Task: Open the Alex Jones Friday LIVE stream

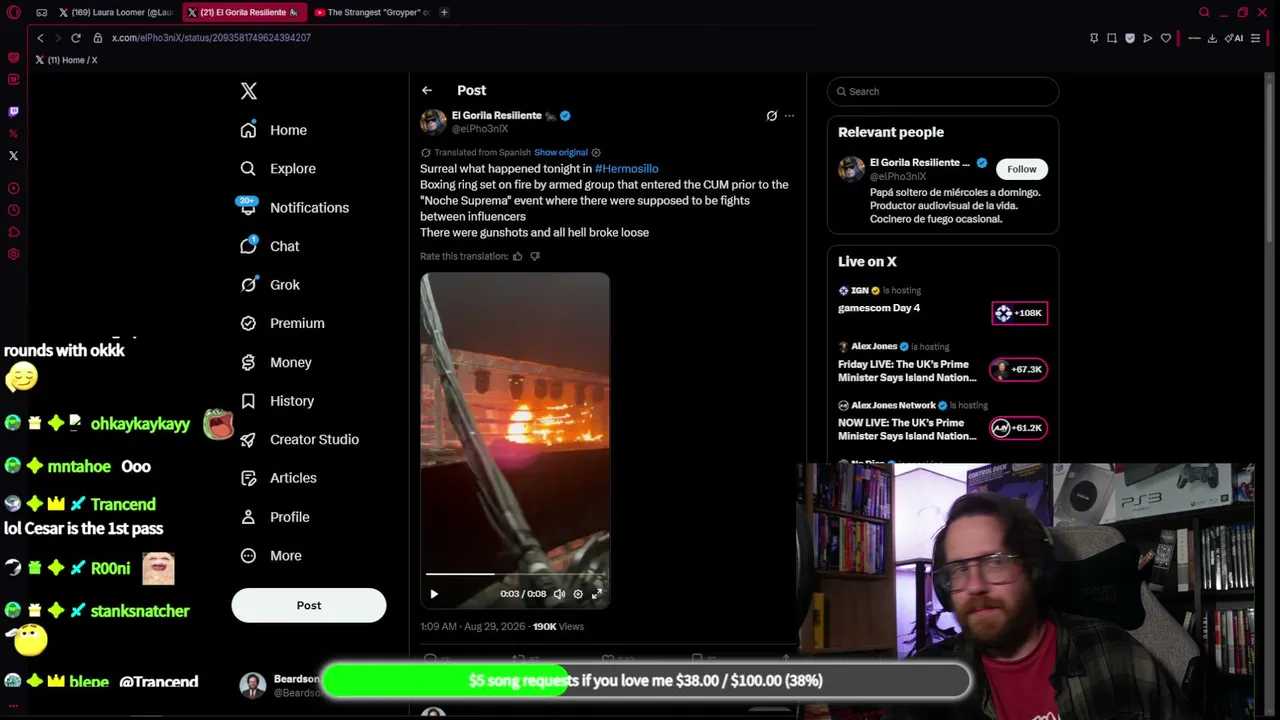Action: pyautogui.click(x=907, y=371)
